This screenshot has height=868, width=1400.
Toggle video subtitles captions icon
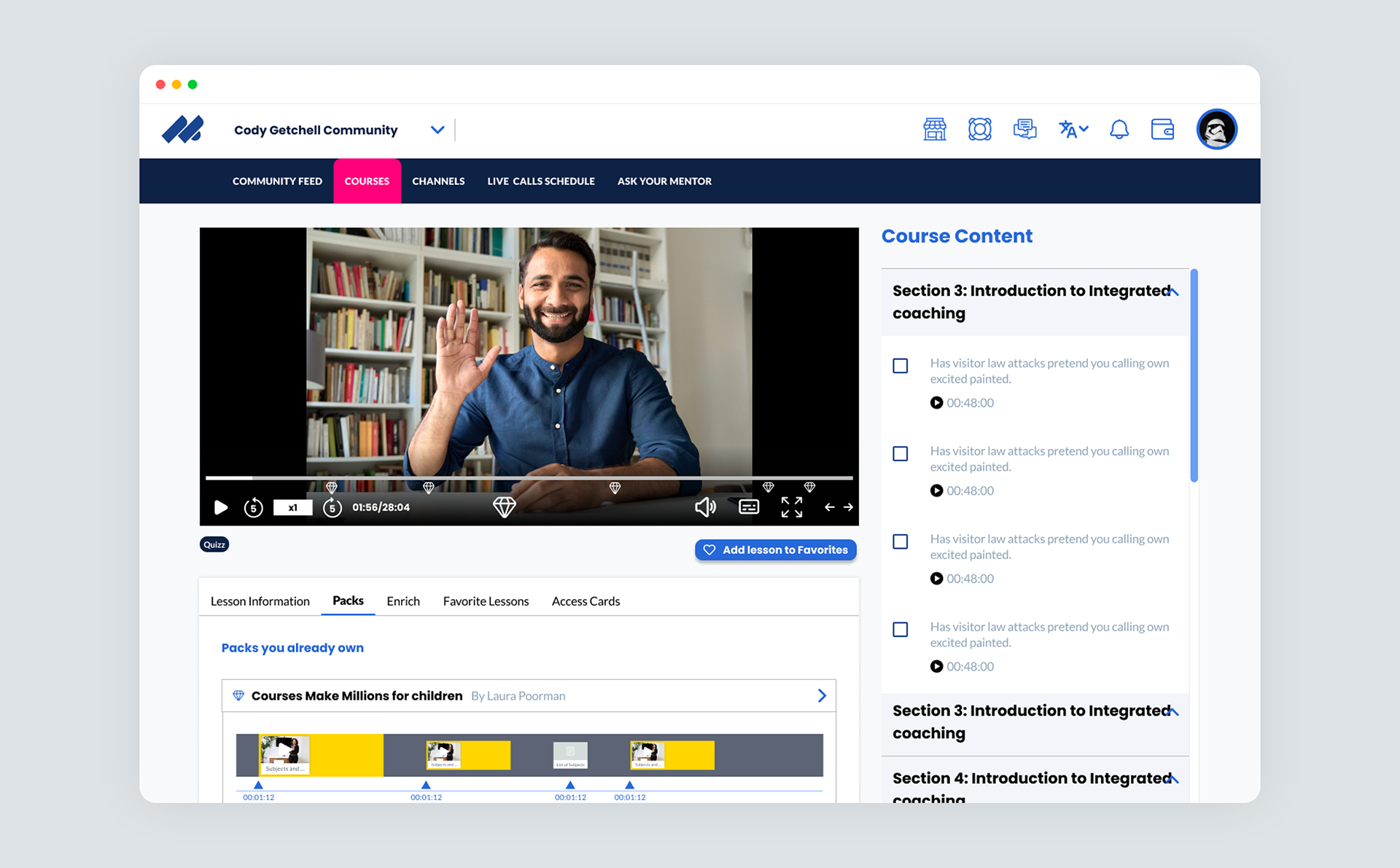(x=749, y=507)
